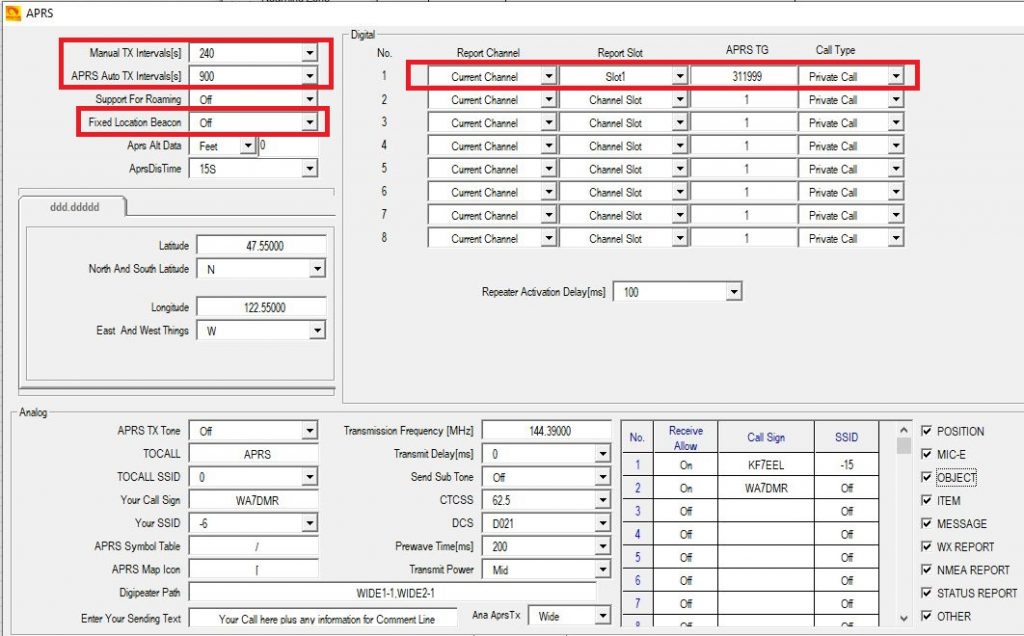1024x636 pixels.
Task: Open the Manual TX Intervals dropdown
Action: (310, 53)
